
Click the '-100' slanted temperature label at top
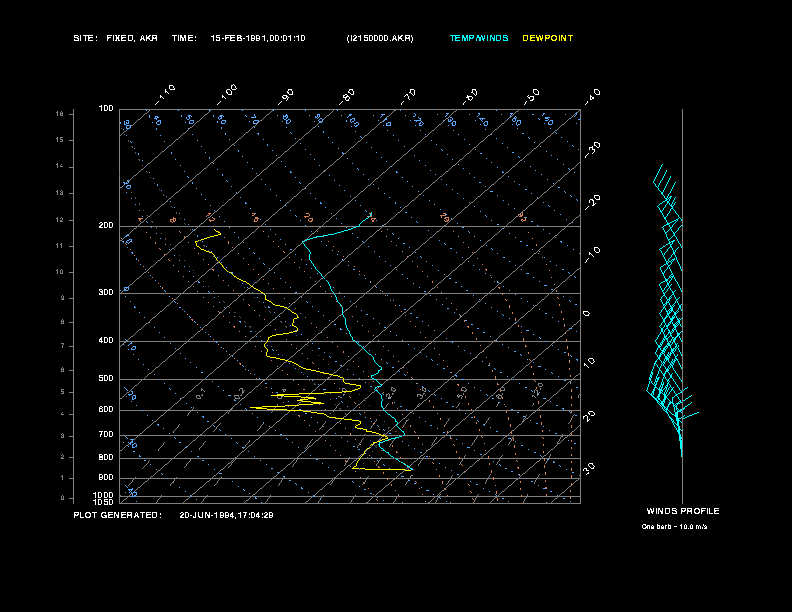(227, 95)
